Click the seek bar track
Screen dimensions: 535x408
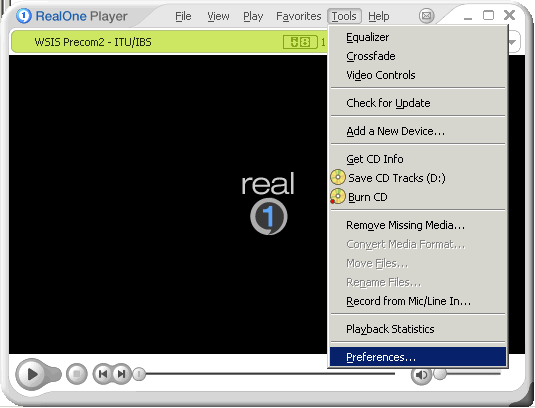[270, 374]
